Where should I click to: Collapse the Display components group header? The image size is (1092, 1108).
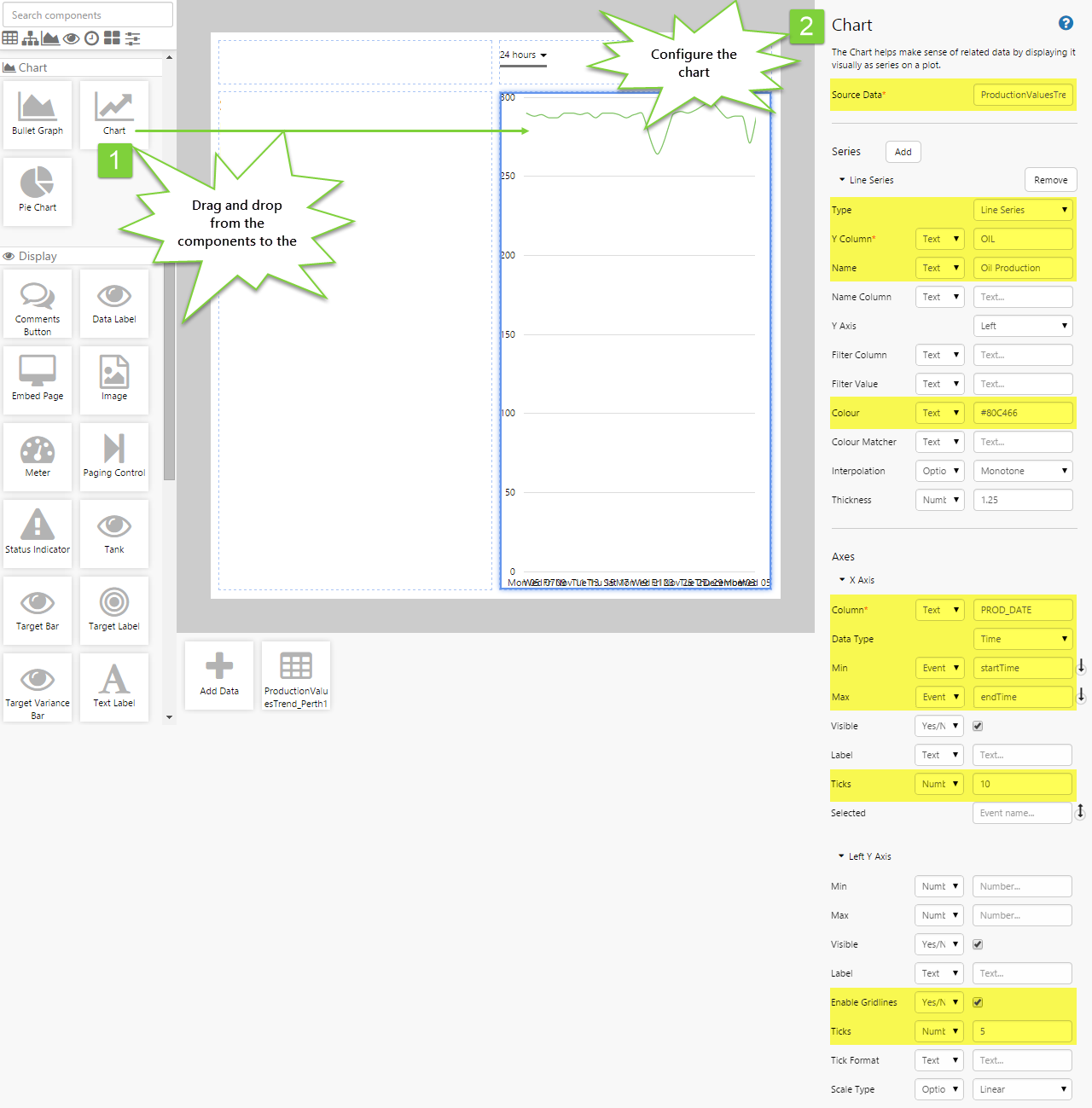82,256
